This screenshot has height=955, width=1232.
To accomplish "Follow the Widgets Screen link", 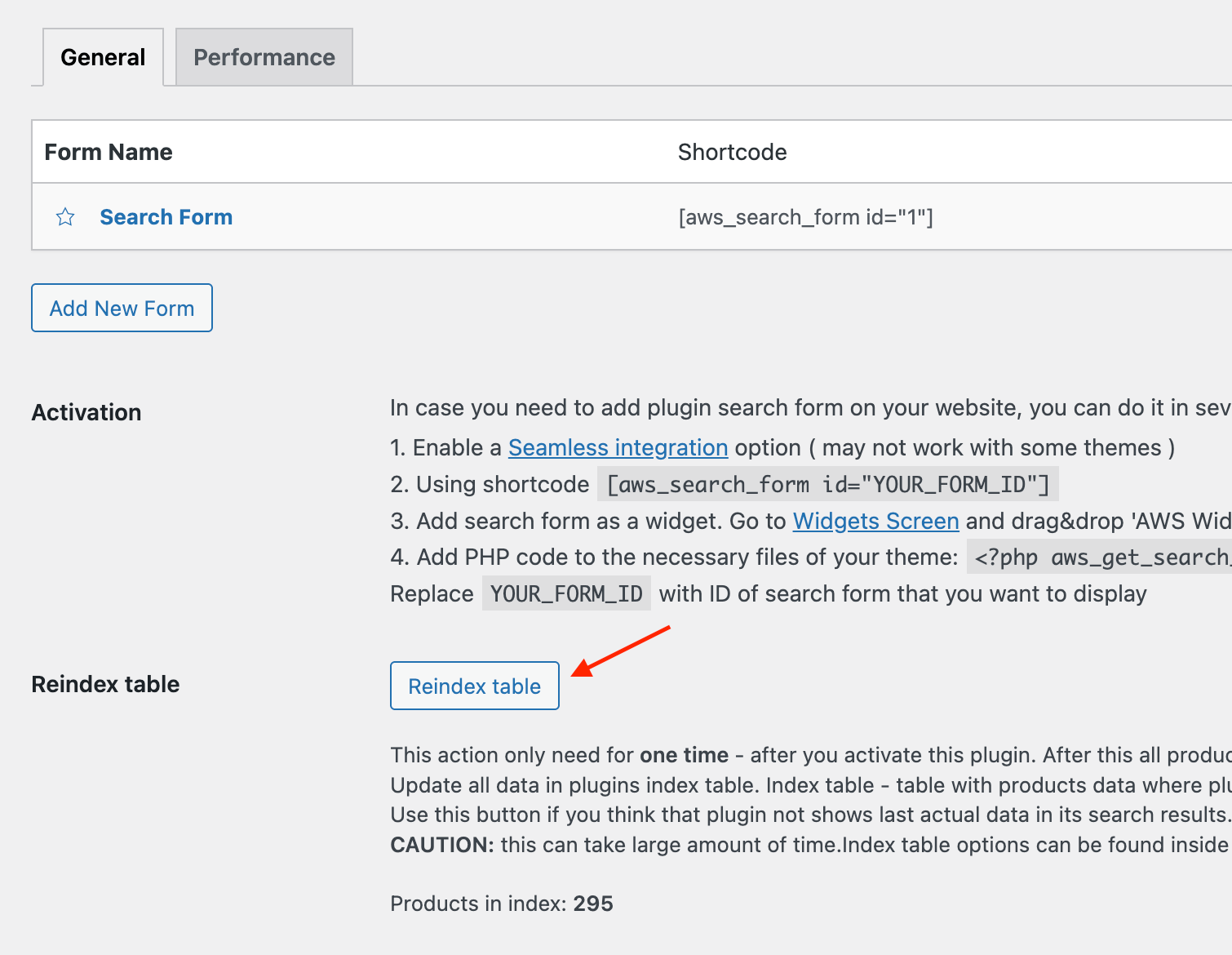I will click(x=875, y=521).
